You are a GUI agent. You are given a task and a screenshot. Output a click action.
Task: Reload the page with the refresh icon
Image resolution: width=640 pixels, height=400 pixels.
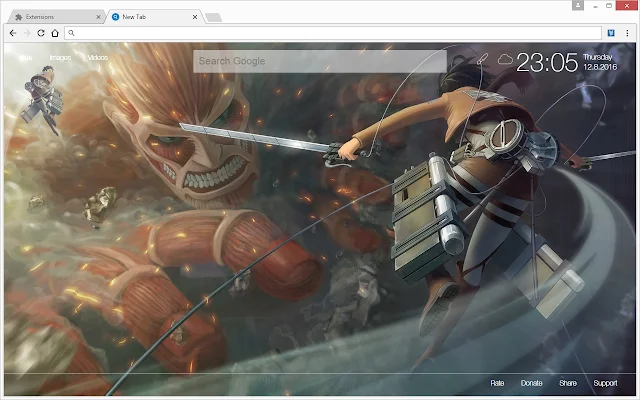point(41,33)
